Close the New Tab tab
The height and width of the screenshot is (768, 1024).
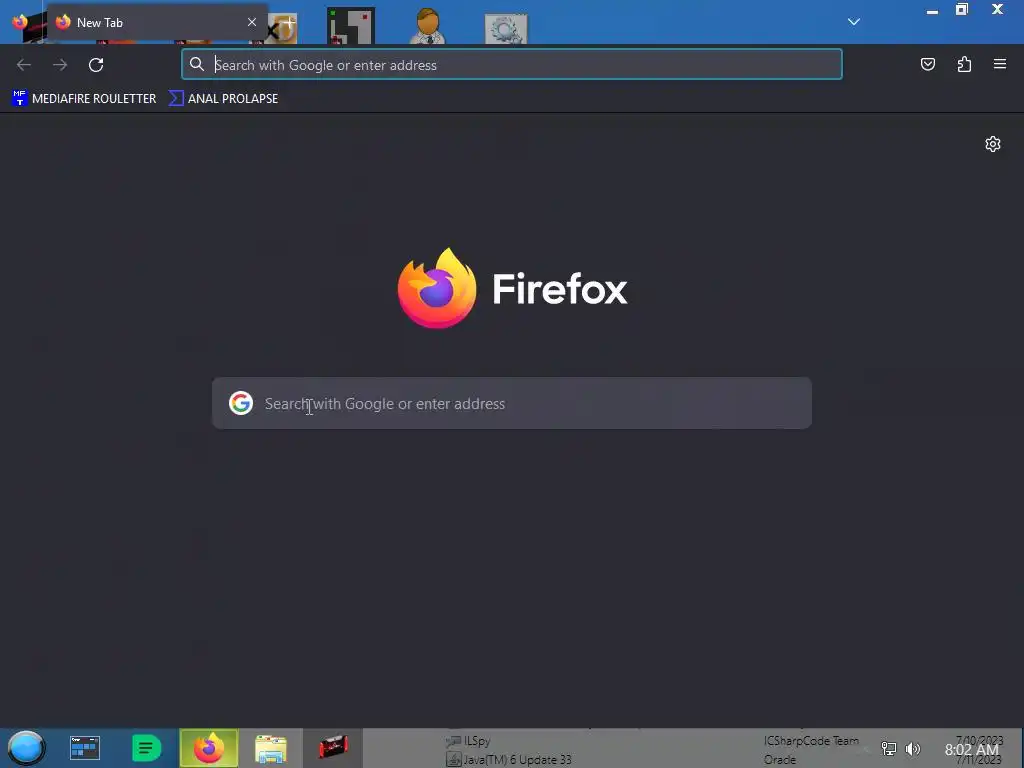point(251,22)
